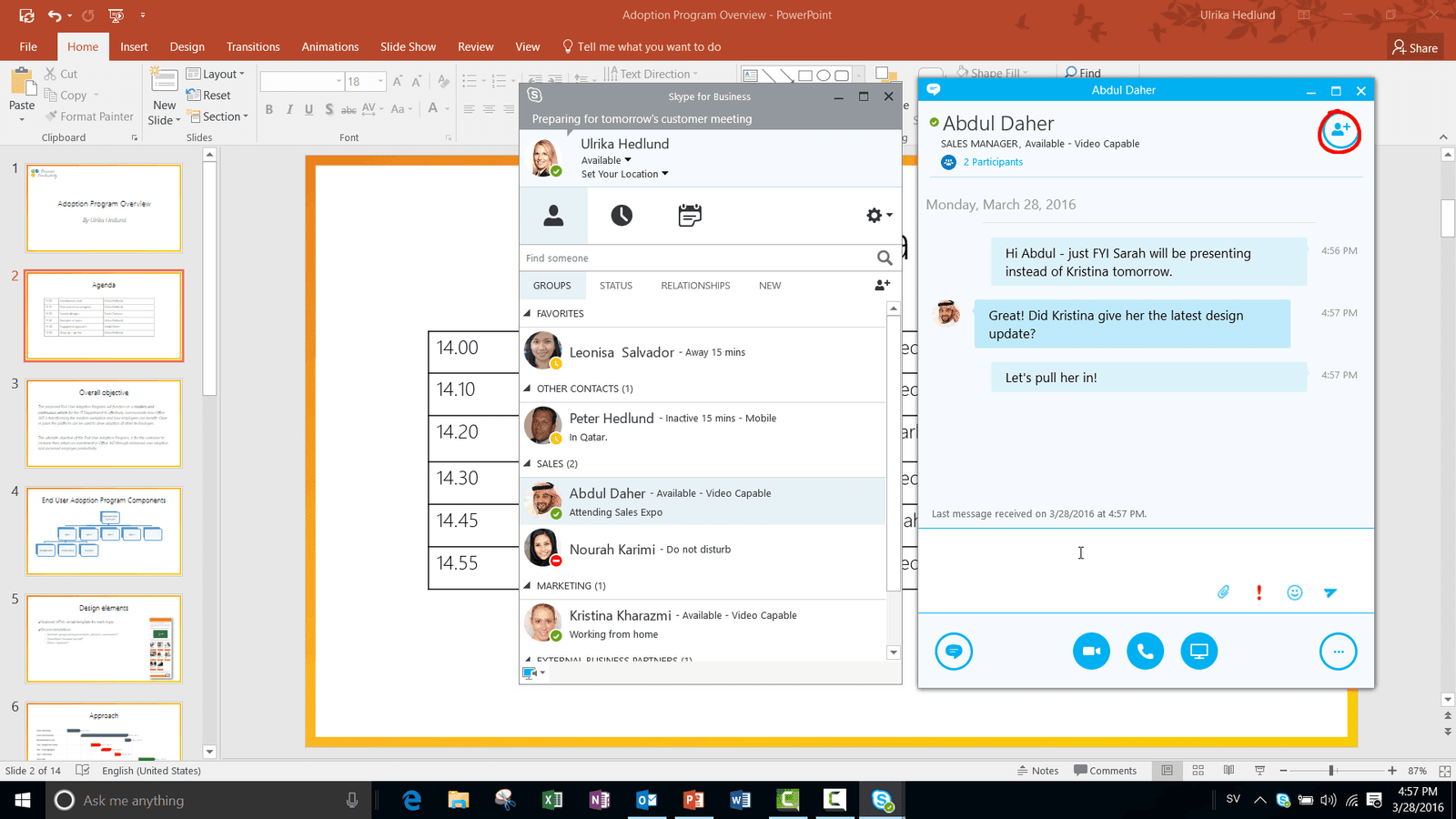Screen dimensions: 1456x819
Task: Toggle Underline formatting in the ribbon
Action: pos(309,109)
